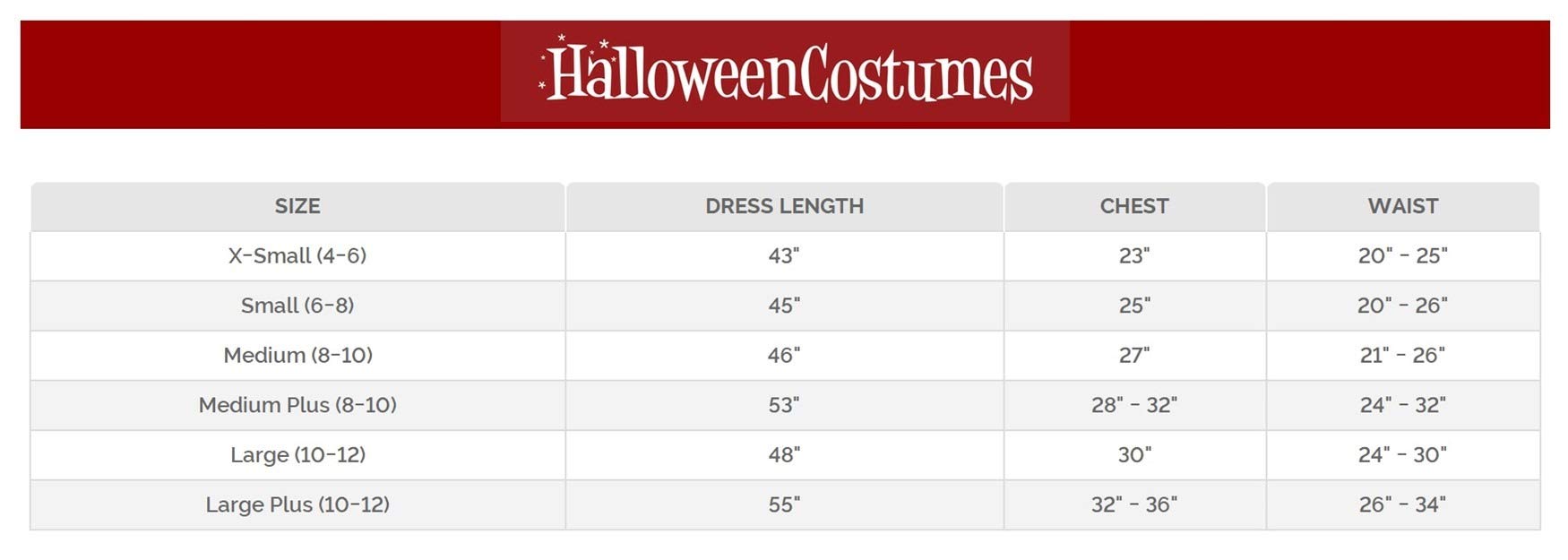Click the 28" - 32" chest value

pos(1134,405)
